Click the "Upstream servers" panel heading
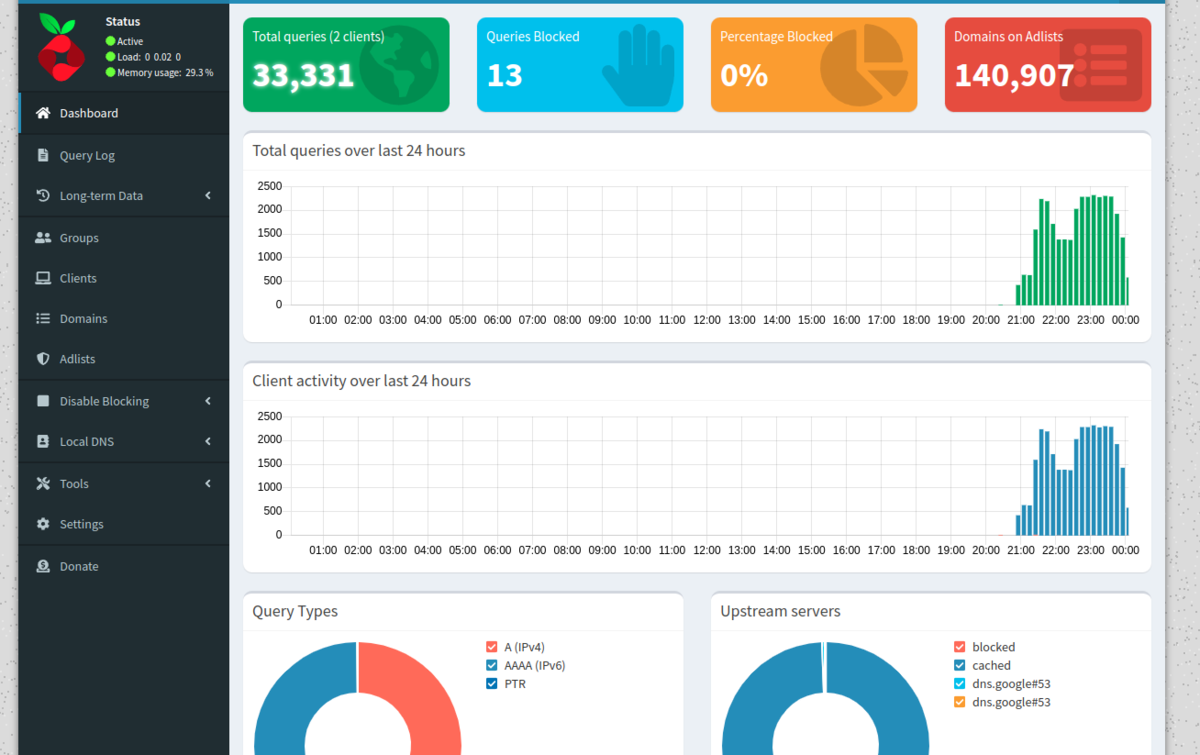 [x=780, y=611]
